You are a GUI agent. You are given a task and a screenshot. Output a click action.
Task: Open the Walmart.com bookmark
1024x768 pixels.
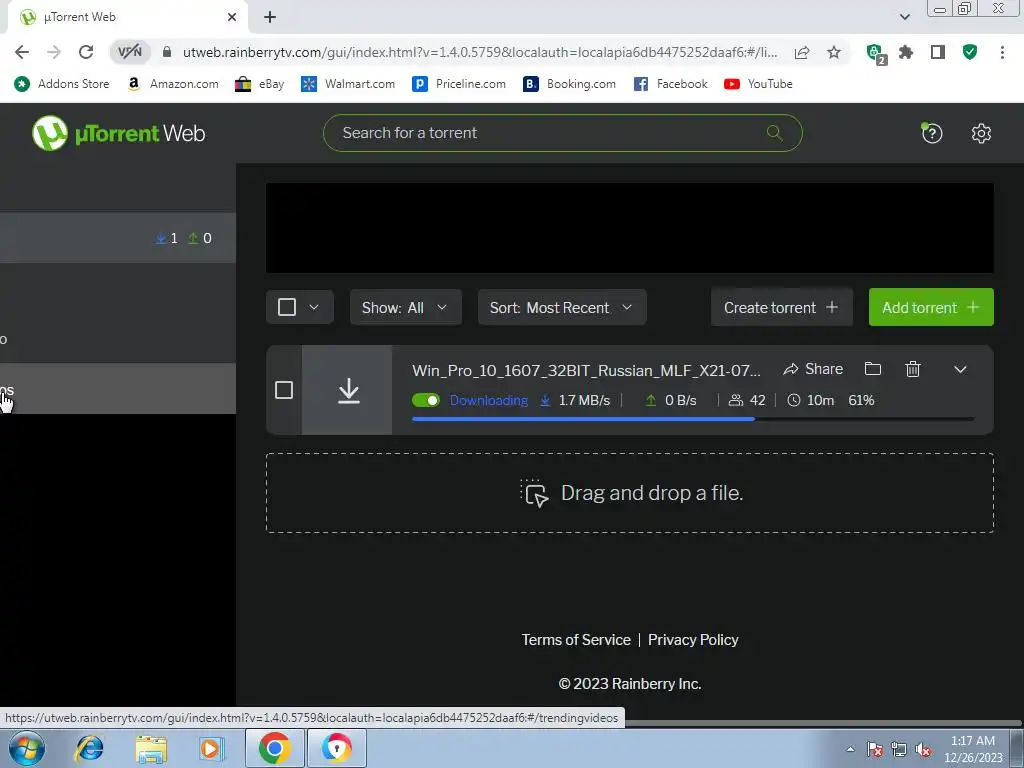pos(348,84)
